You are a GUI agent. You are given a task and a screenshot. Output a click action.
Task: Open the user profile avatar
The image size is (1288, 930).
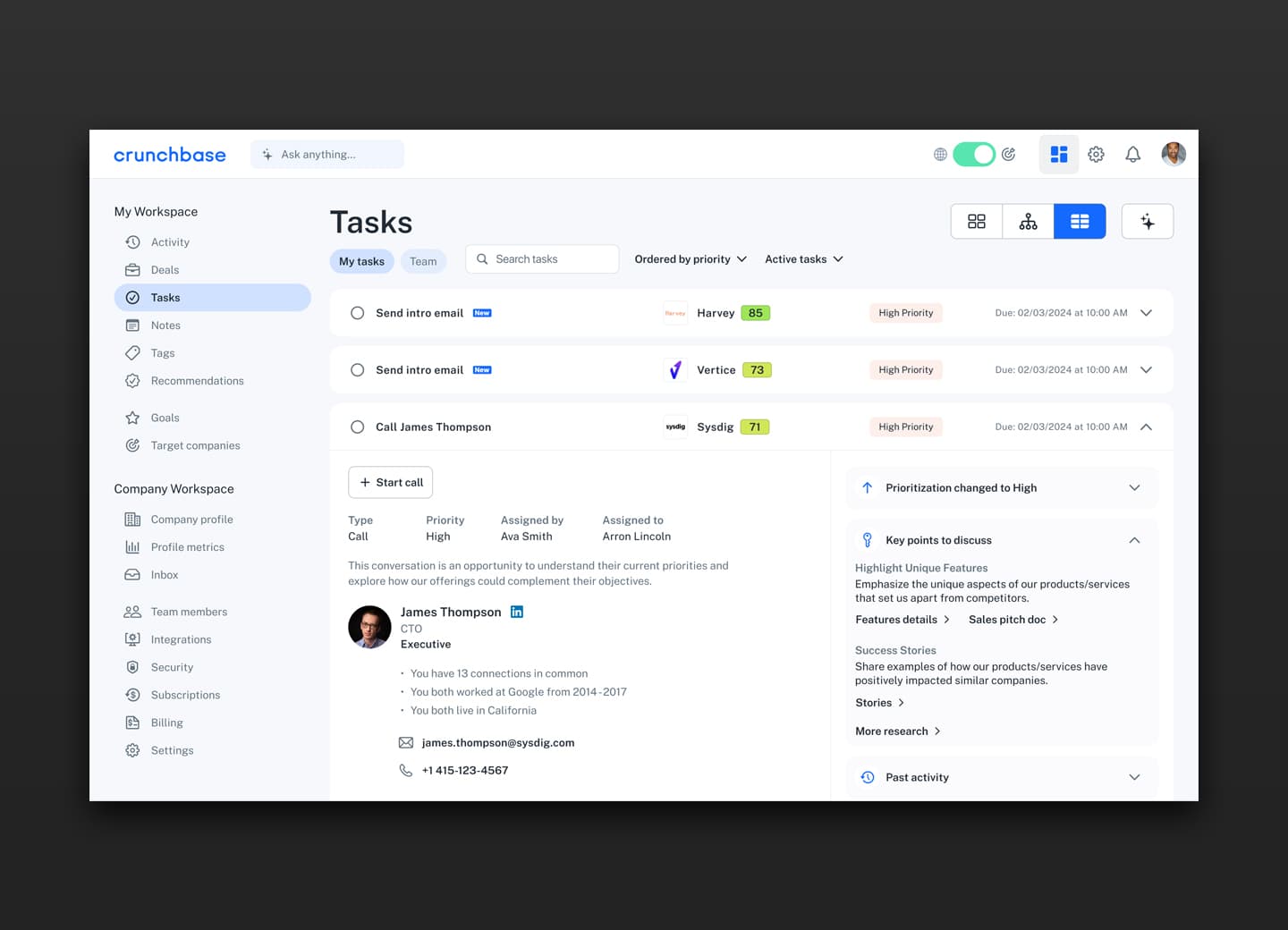(1174, 154)
